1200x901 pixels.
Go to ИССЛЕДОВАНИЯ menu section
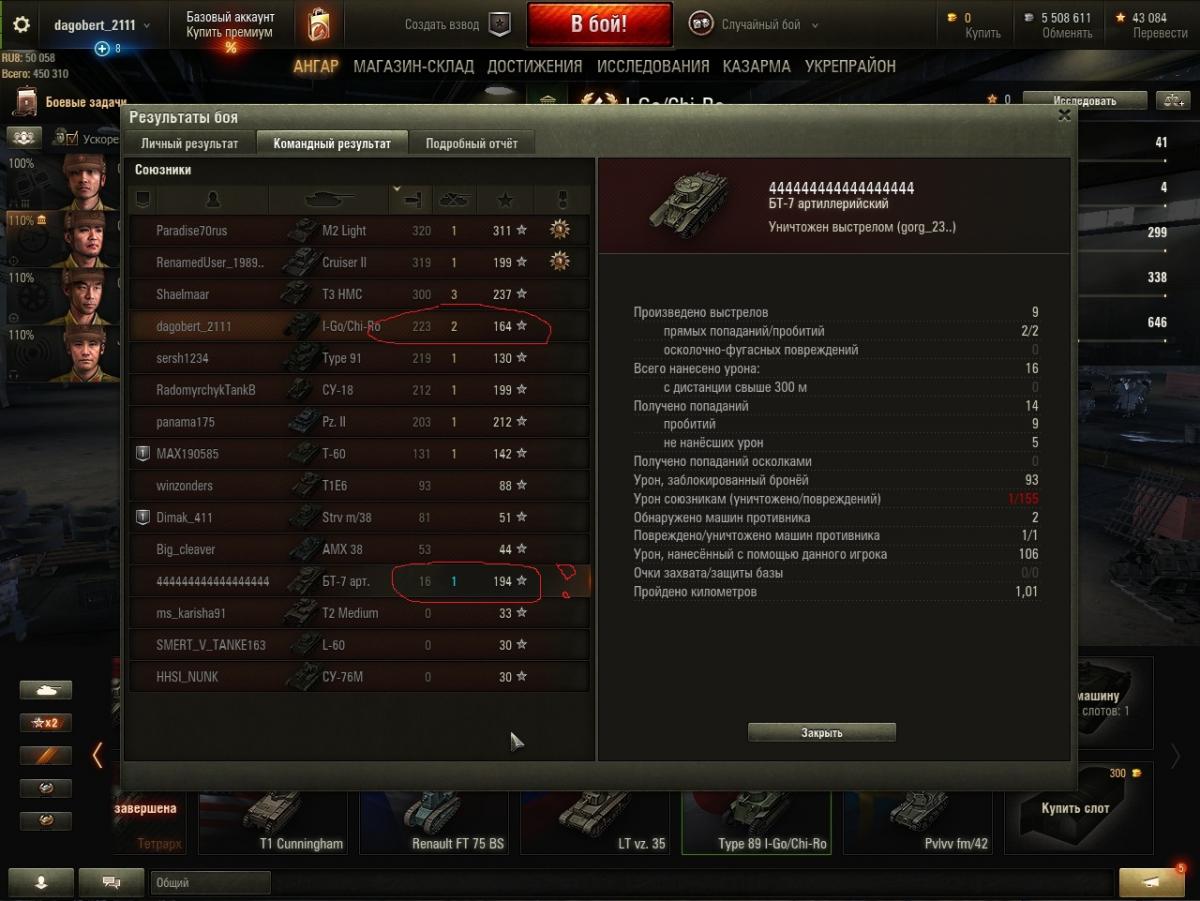coord(653,66)
